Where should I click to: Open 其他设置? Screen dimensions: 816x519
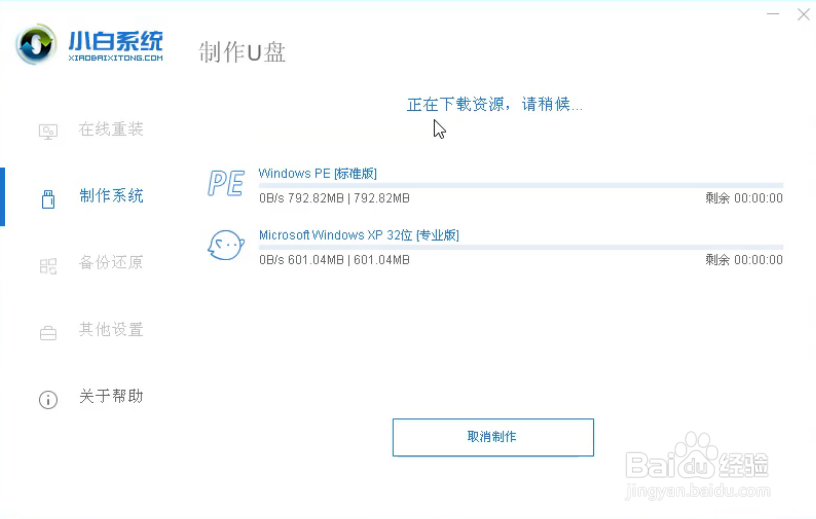pos(111,329)
